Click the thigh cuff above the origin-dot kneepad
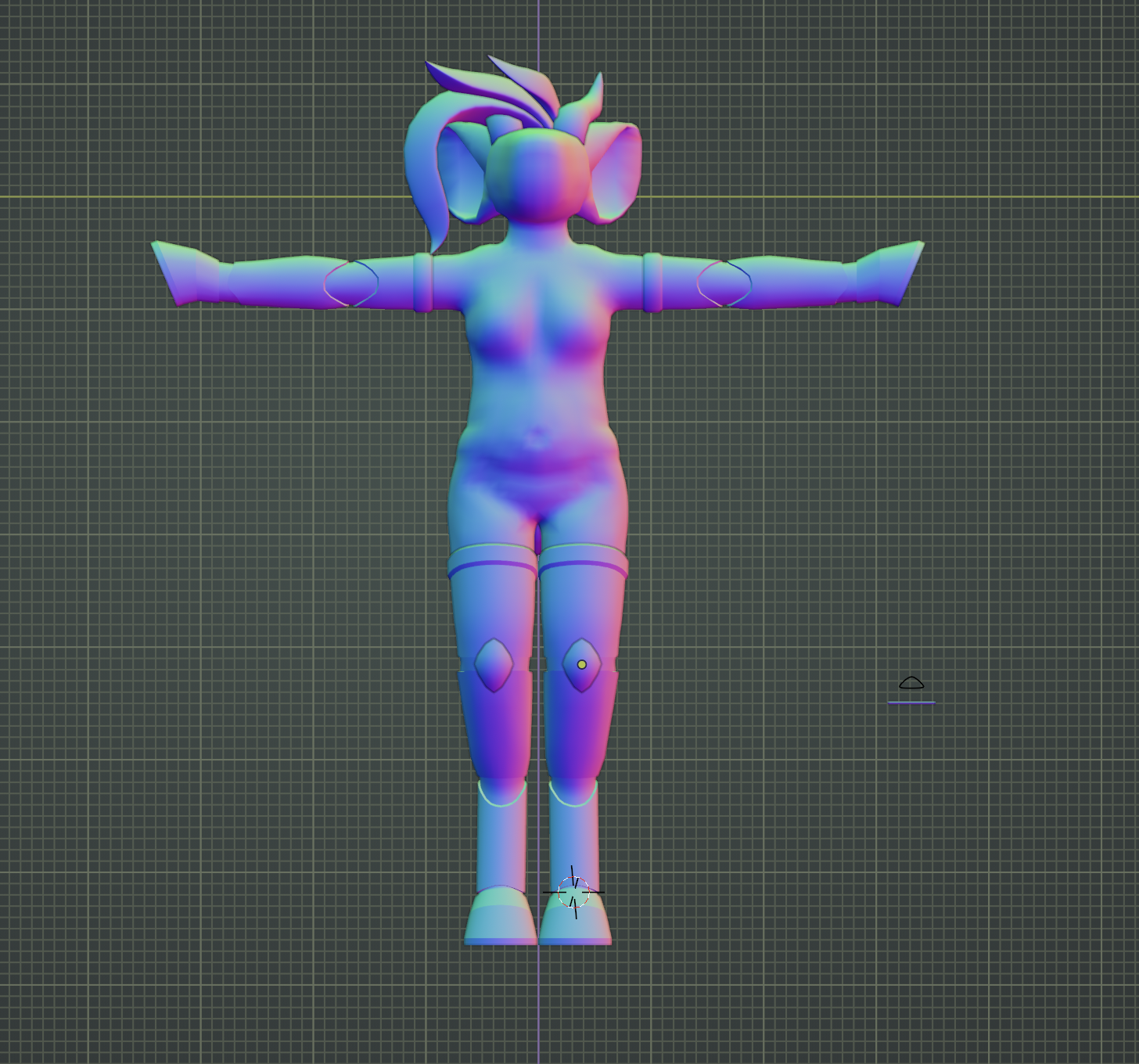This screenshot has width=1139, height=1064. pos(584,563)
